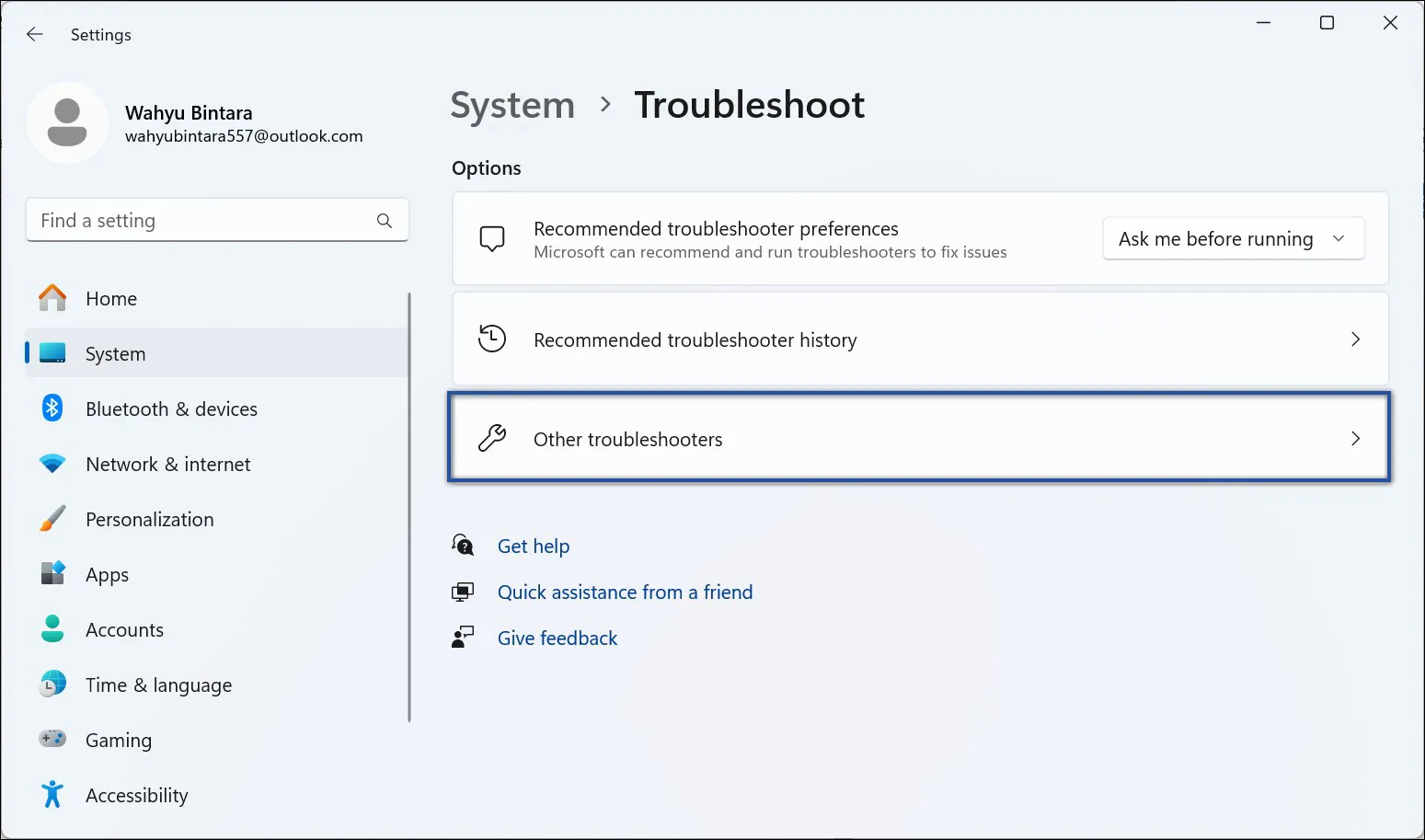Click Give feedback

coord(557,638)
